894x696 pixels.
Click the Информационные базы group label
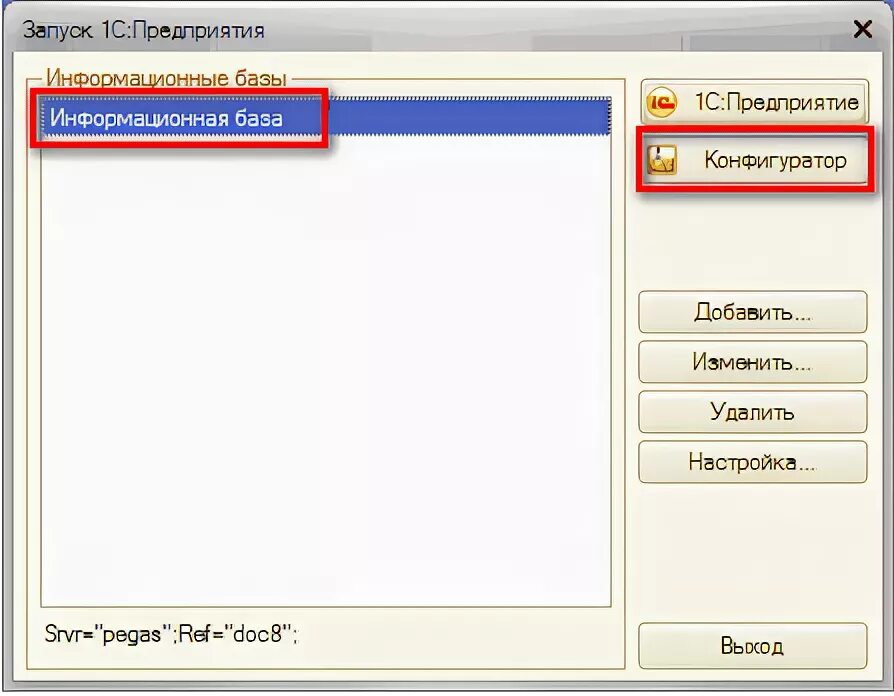tap(166, 78)
